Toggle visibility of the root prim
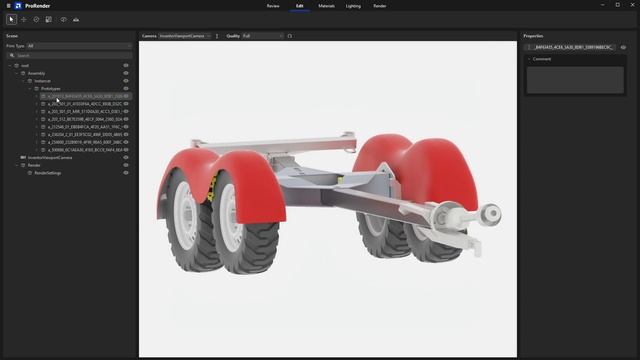This screenshot has width=640, height=360. click(x=126, y=65)
